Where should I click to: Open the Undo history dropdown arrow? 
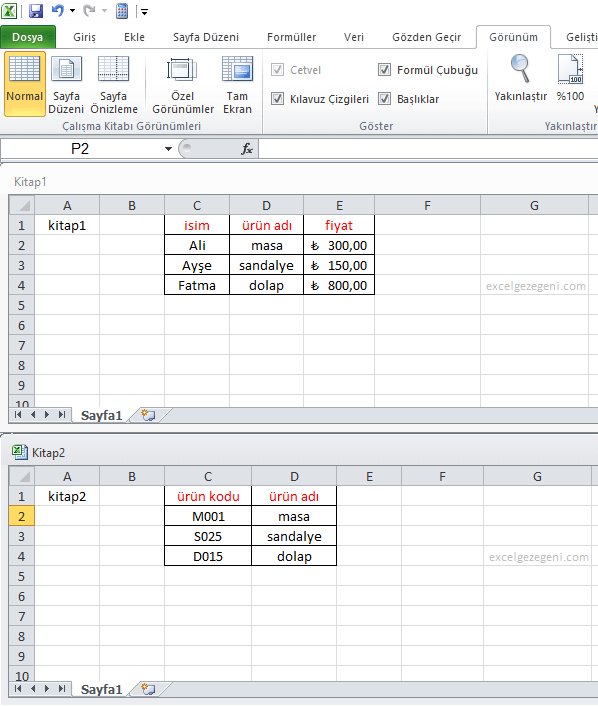[72, 11]
